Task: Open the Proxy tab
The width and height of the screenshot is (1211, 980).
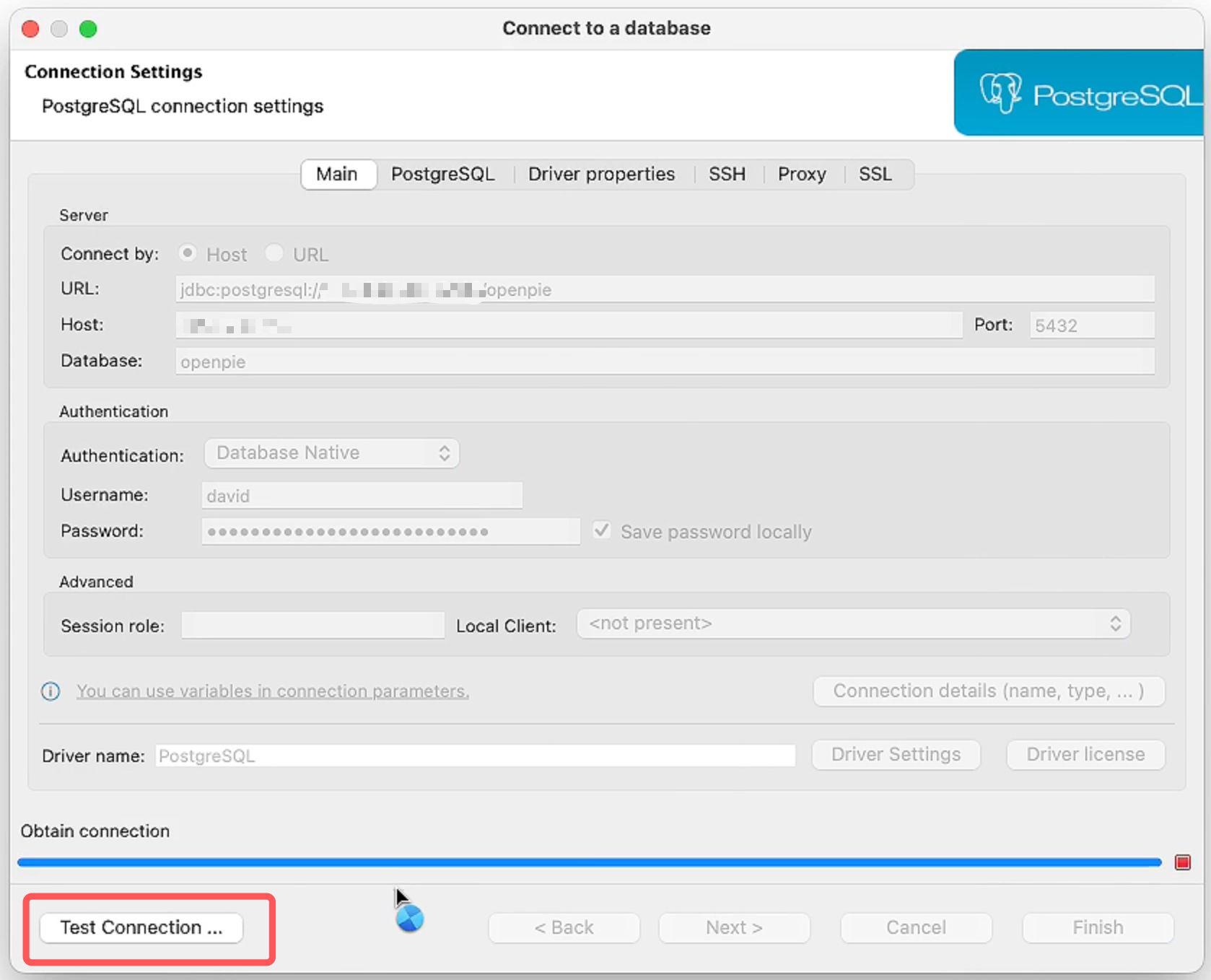Action: pos(802,175)
